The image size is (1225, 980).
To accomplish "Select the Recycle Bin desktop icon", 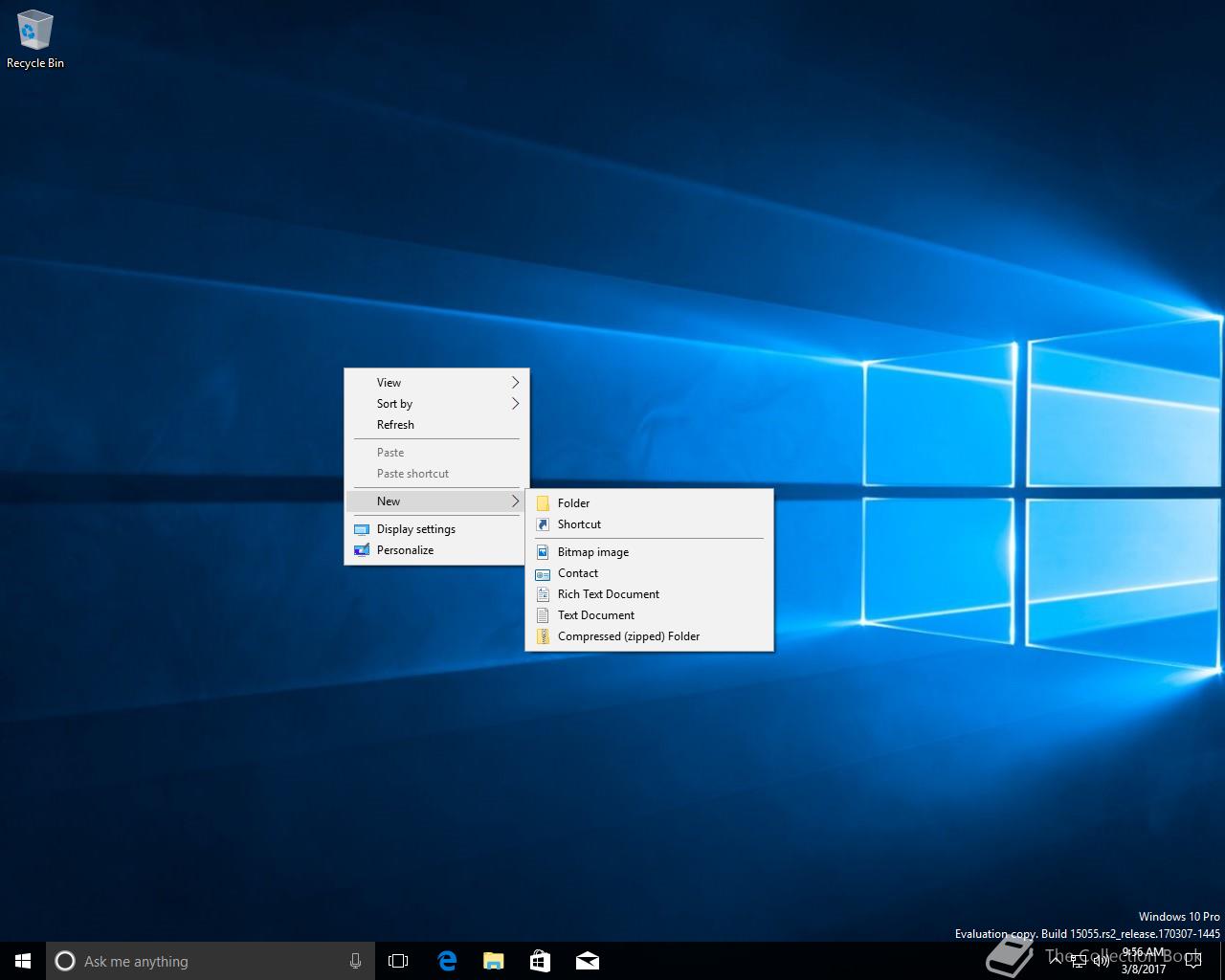I will pyautogui.click(x=35, y=40).
